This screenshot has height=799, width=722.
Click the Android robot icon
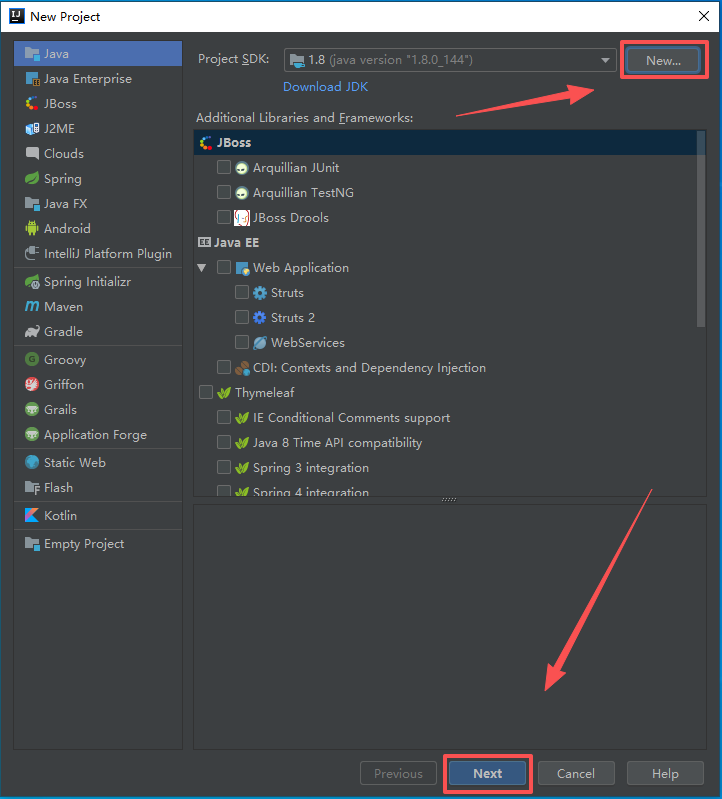tap(32, 228)
